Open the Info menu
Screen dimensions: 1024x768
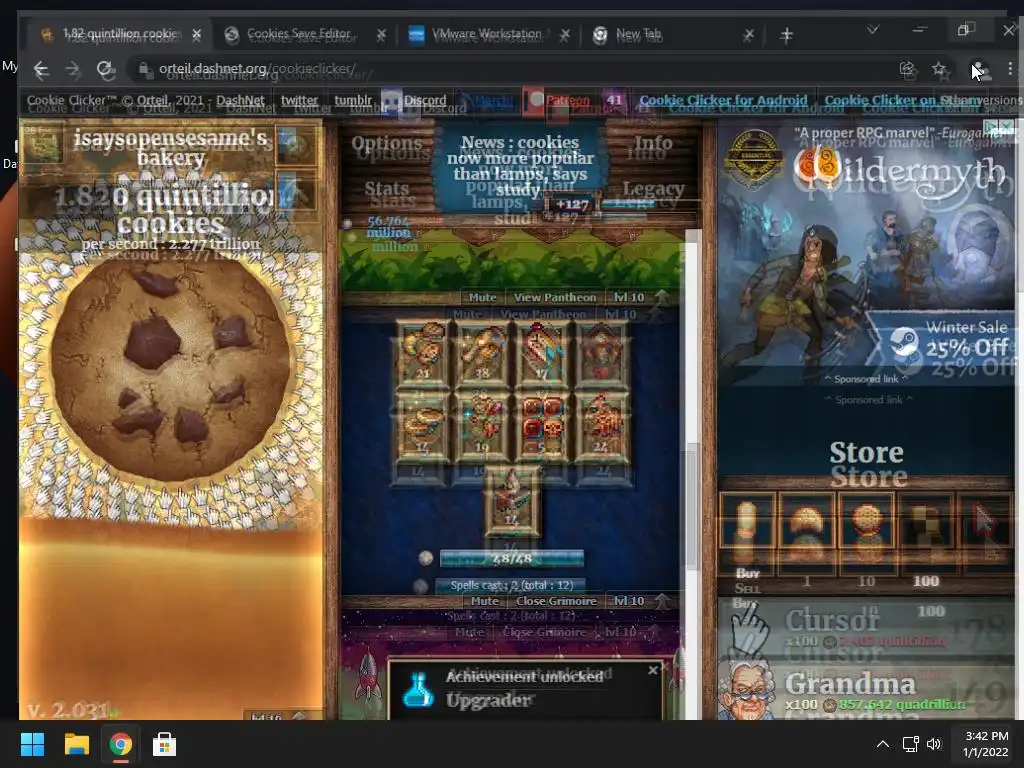coord(653,143)
